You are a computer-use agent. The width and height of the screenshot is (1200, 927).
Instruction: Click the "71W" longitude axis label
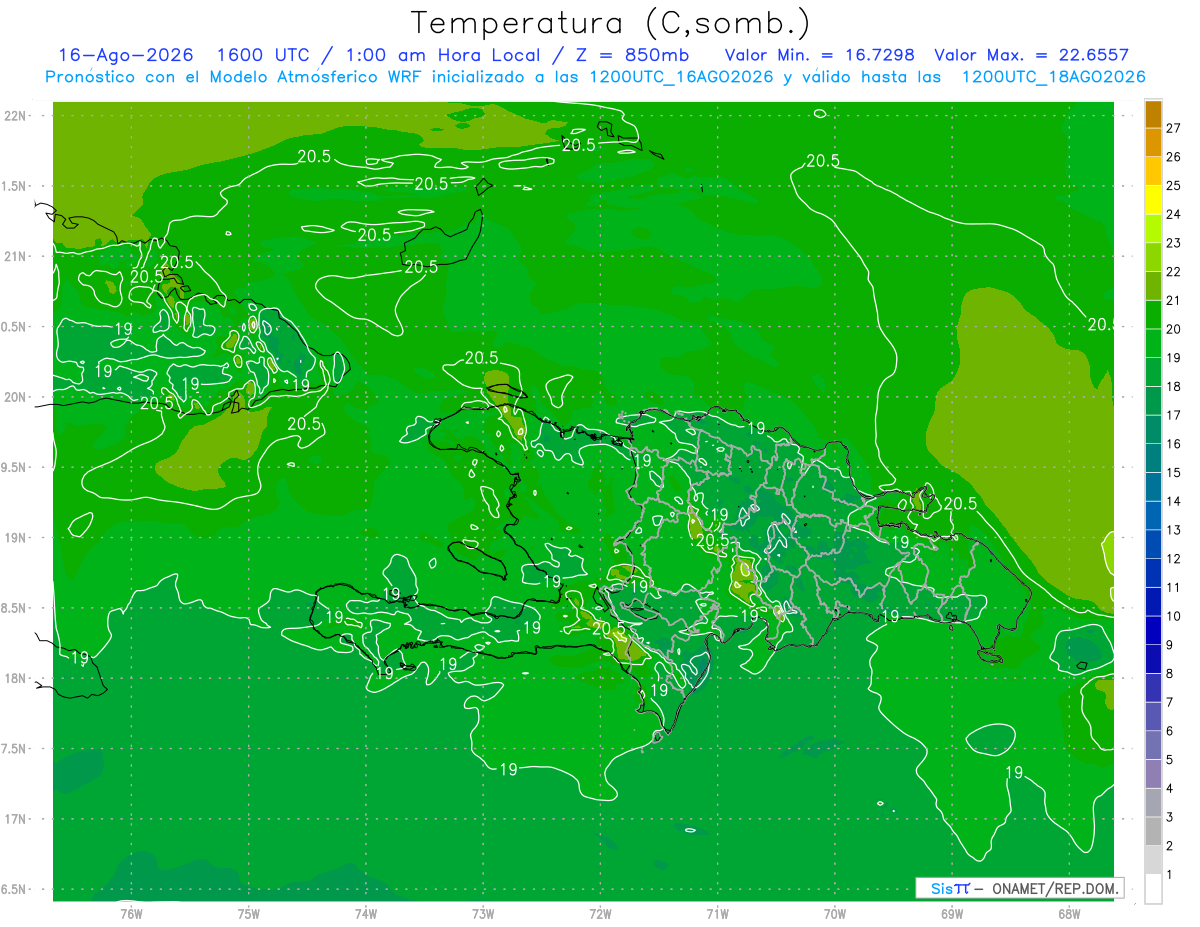point(717,913)
